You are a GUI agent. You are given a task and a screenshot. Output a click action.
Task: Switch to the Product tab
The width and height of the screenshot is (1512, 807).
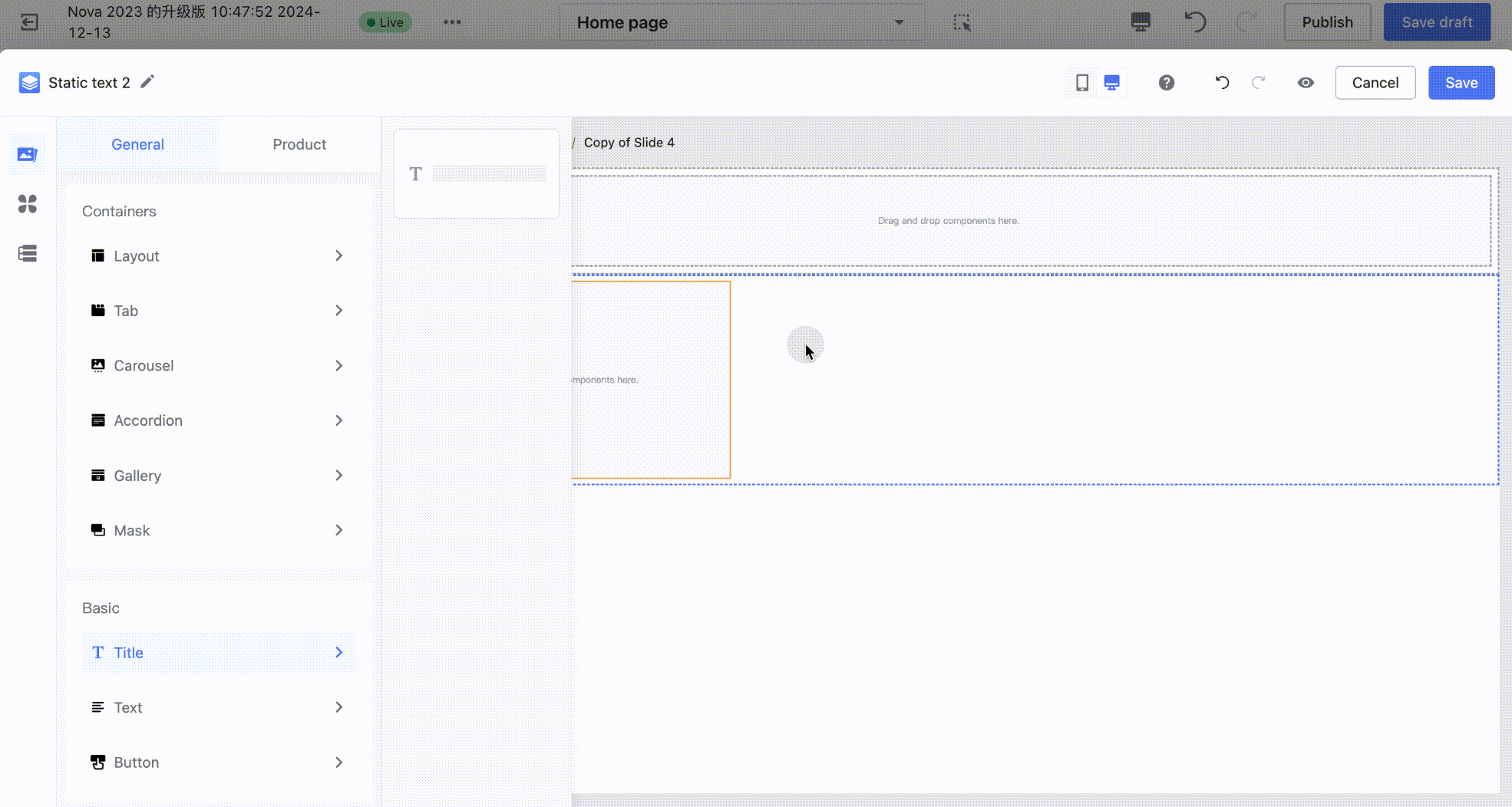coord(299,144)
